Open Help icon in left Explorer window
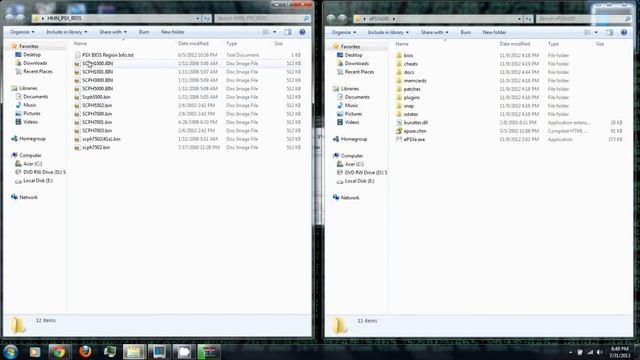Viewport: 640px width, 360px height. 302,32
